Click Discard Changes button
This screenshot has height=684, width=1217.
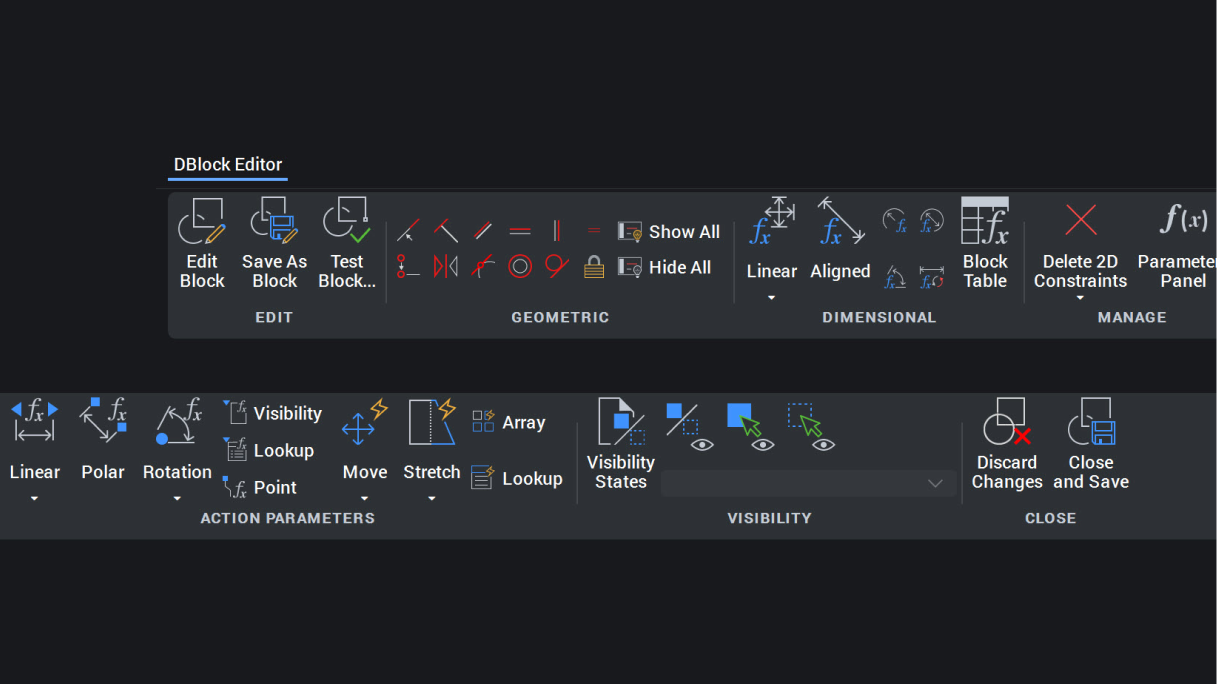[1007, 444]
